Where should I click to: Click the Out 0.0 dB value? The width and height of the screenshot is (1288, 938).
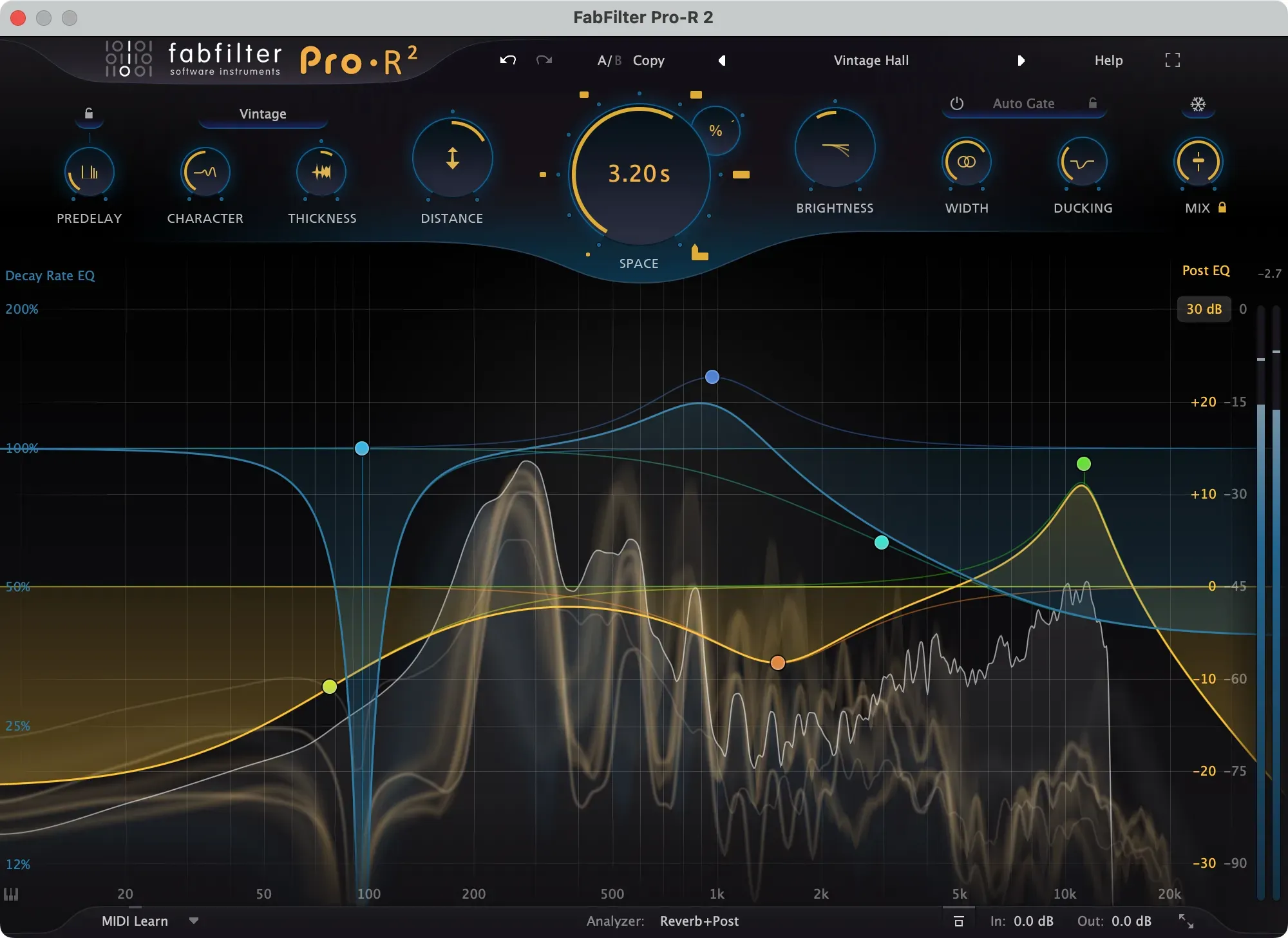tap(1132, 921)
